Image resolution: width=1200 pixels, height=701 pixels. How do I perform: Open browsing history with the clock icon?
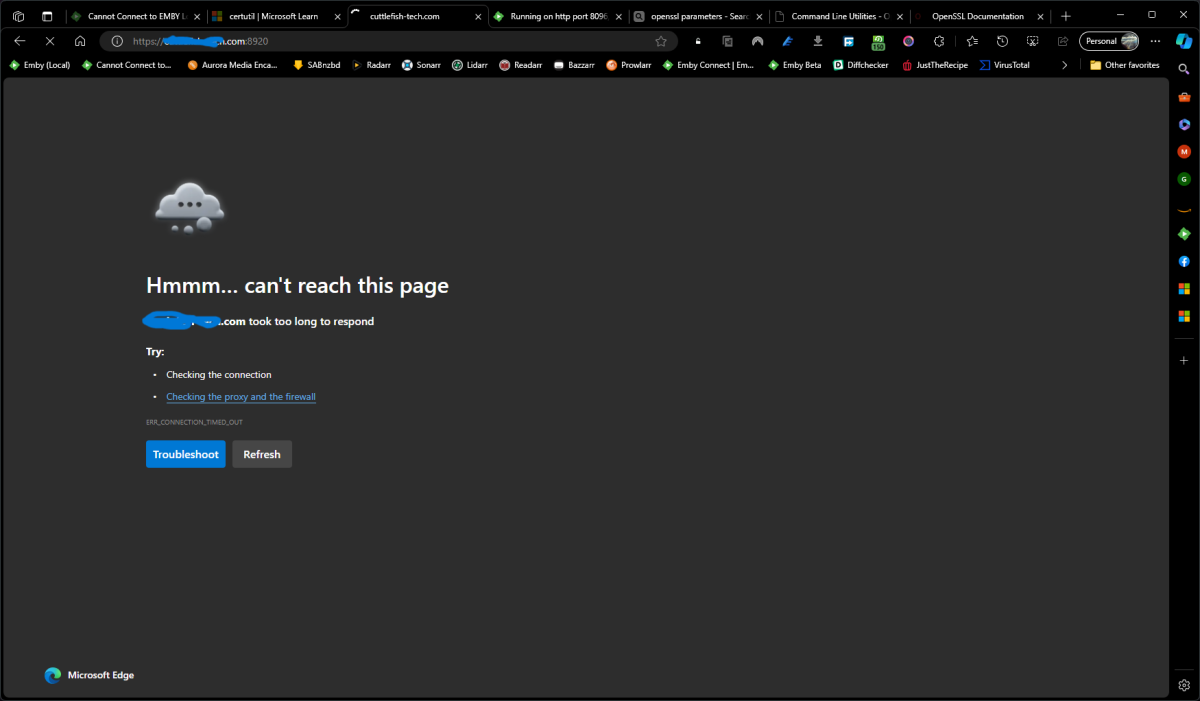pyautogui.click(x=1001, y=41)
